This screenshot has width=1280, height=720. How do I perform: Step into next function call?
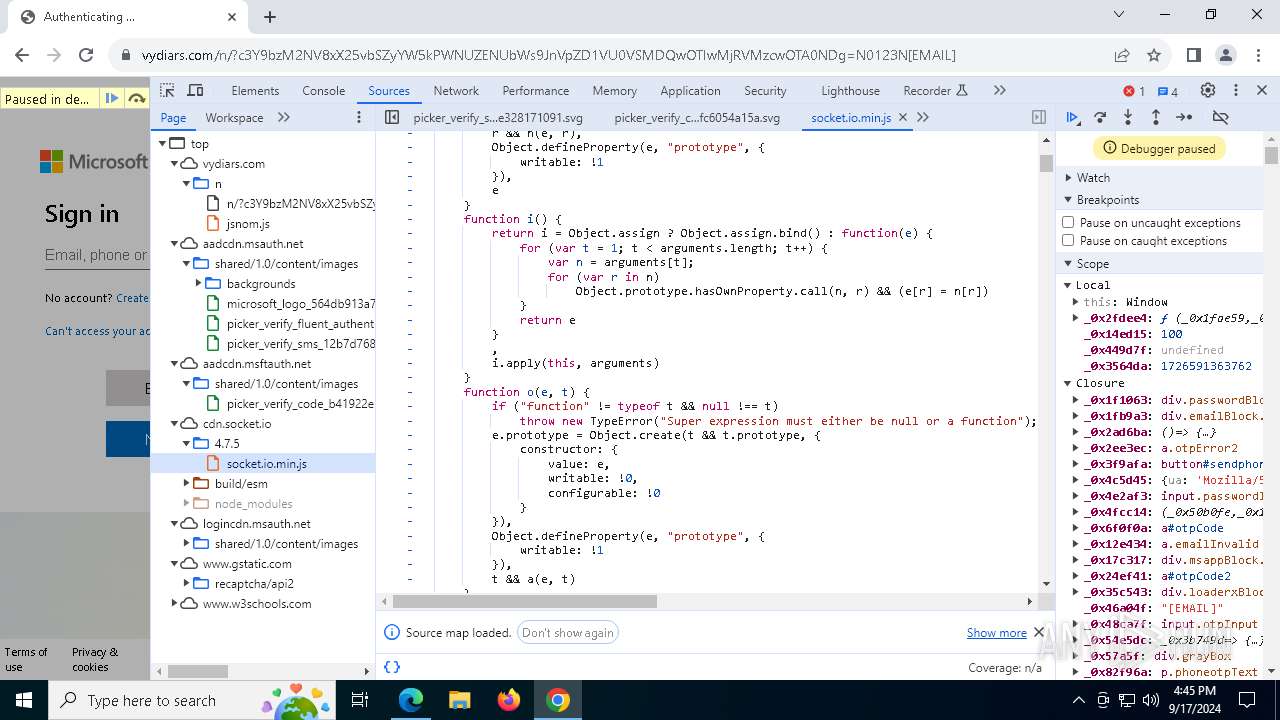pyautogui.click(x=1128, y=117)
